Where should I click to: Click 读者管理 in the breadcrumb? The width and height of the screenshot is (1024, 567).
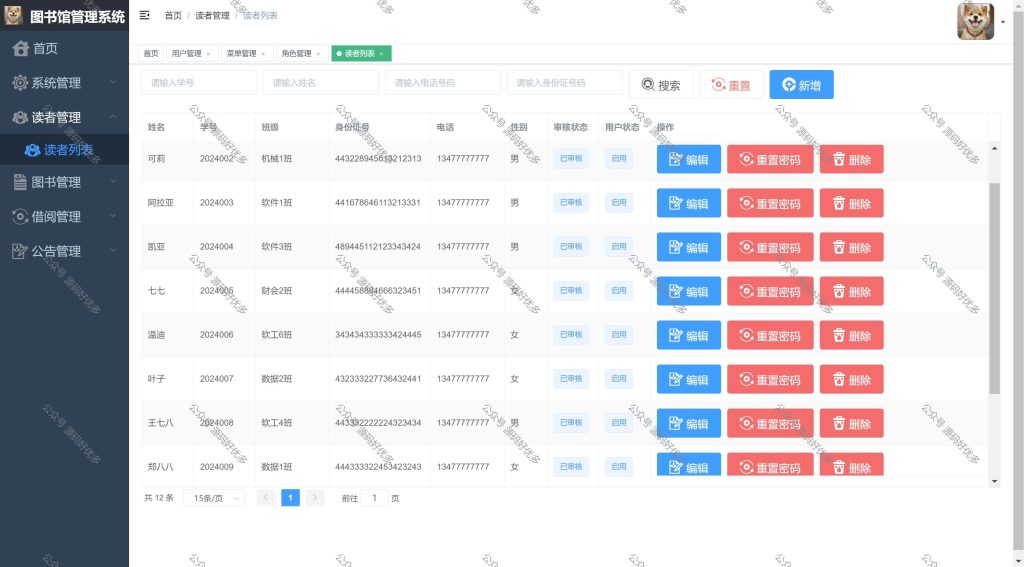pos(212,16)
